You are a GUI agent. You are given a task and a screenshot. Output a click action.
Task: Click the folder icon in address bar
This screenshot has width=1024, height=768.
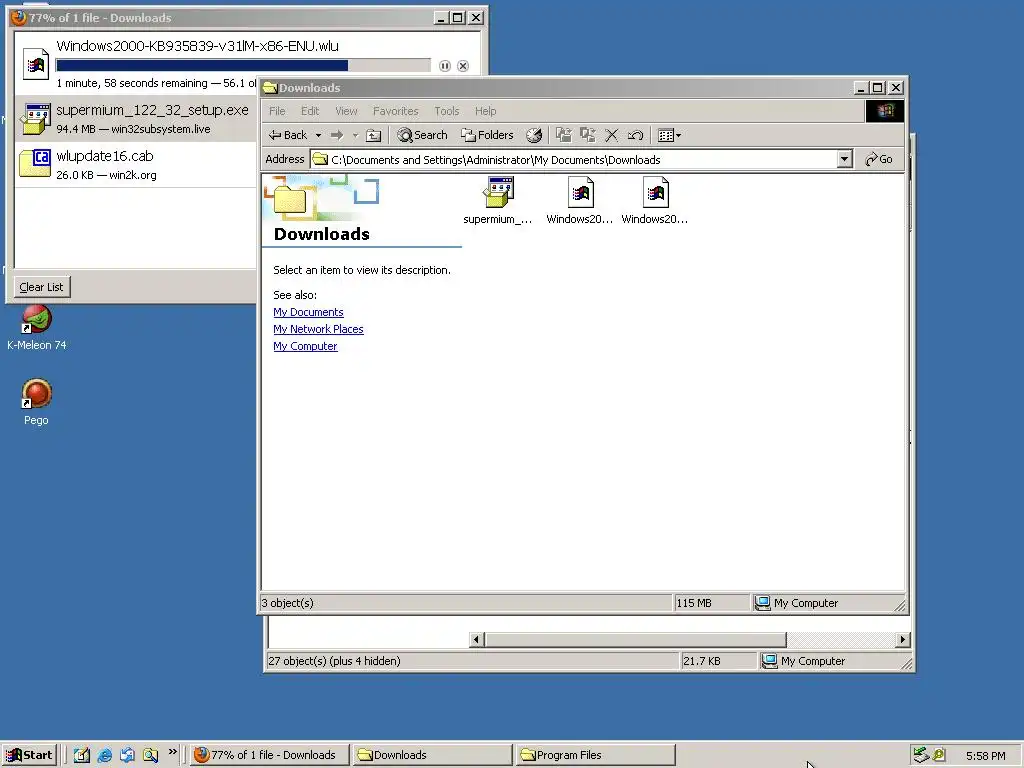click(320, 159)
